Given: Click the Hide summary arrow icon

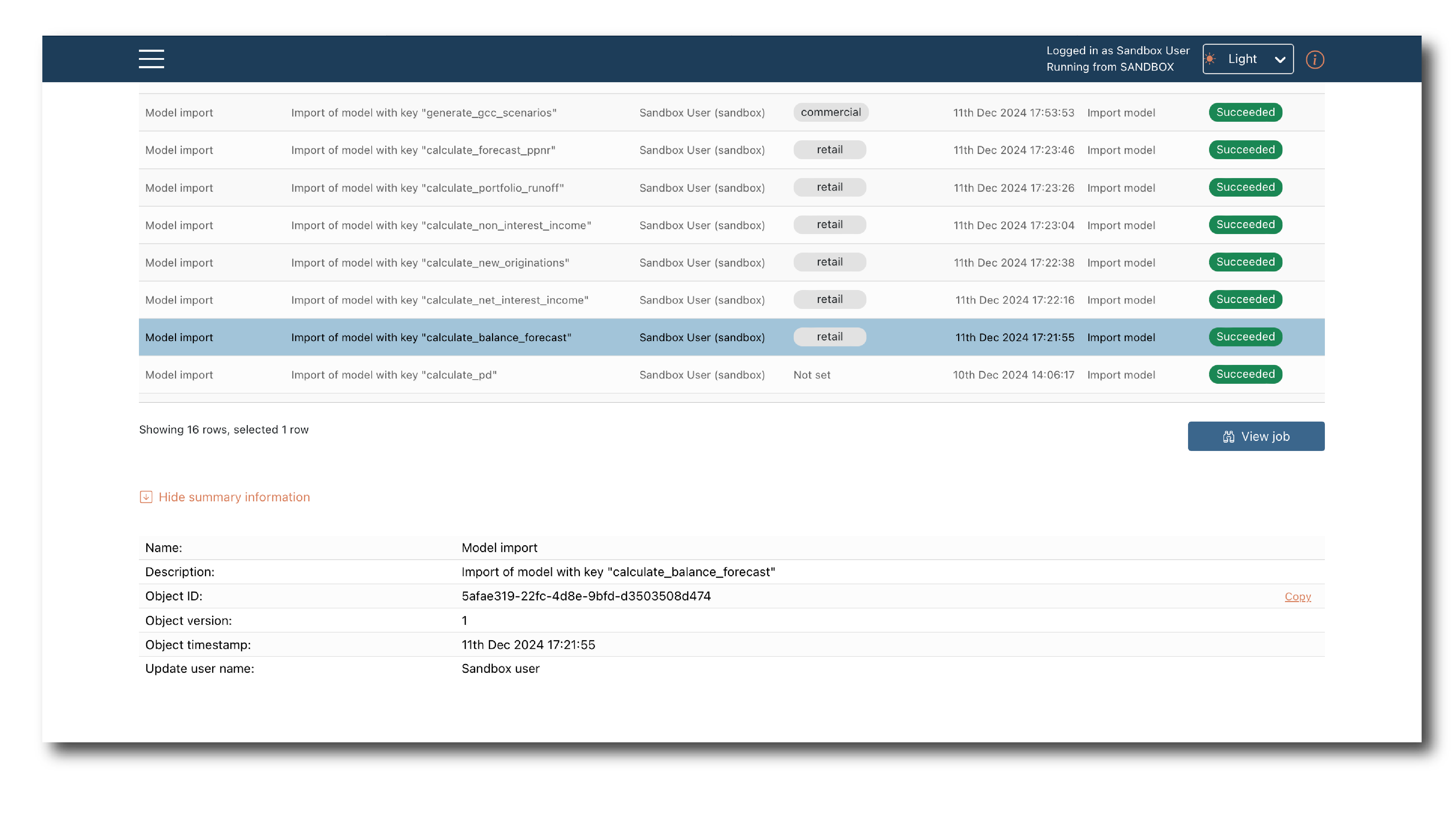Looking at the screenshot, I should [146, 497].
